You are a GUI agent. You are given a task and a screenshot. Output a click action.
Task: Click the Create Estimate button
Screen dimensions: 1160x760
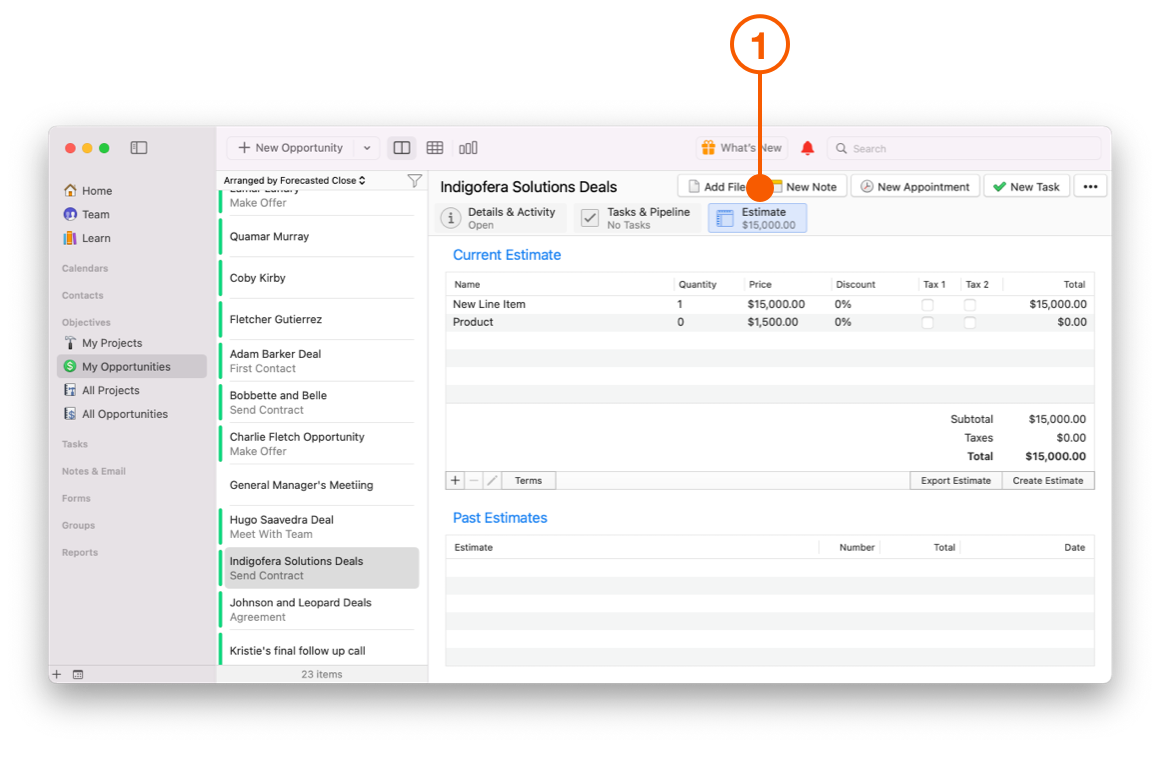[x=1047, y=481]
